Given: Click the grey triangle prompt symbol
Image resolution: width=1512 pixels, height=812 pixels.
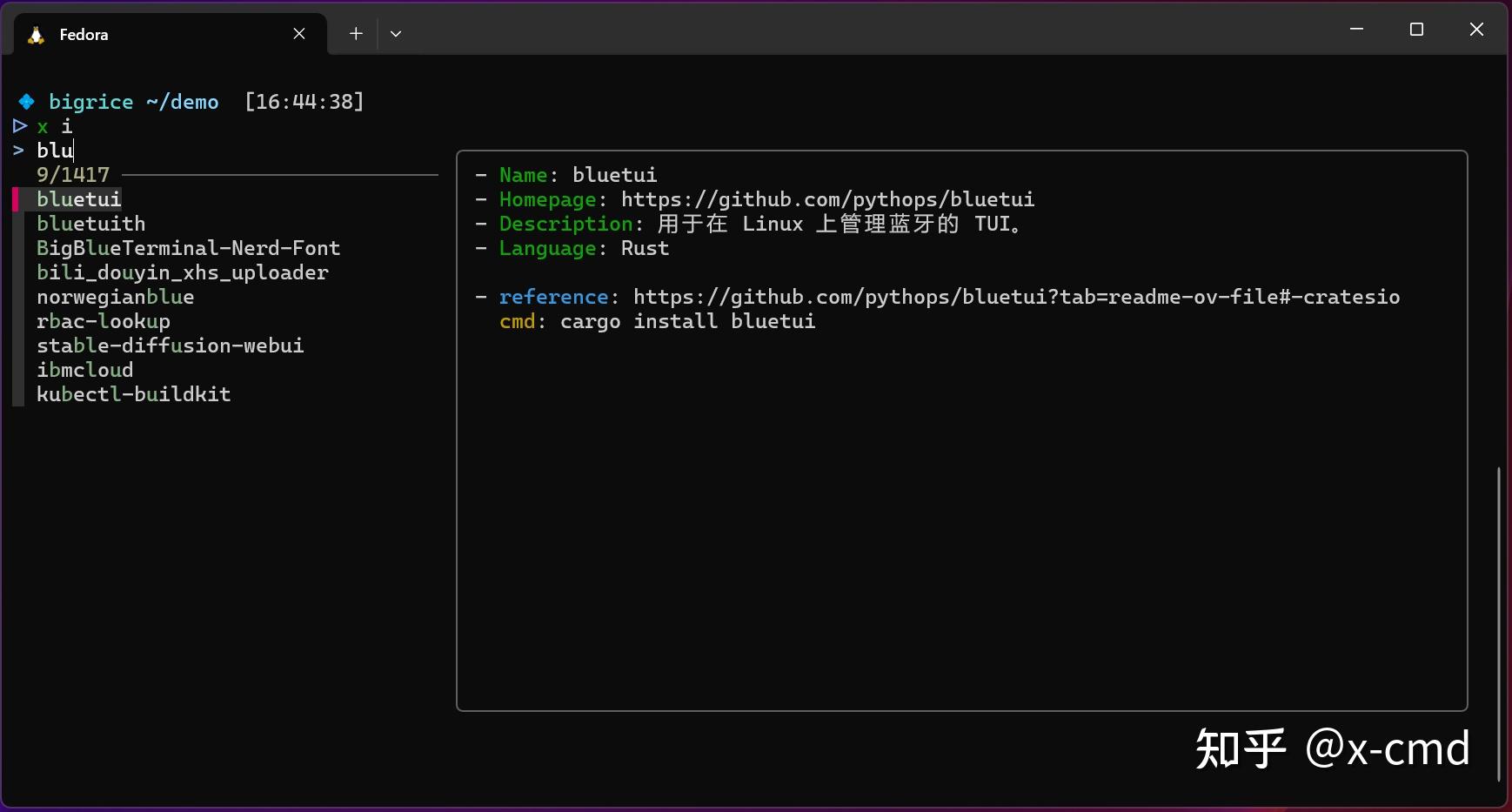Looking at the screenshot, I should (18, 126).
